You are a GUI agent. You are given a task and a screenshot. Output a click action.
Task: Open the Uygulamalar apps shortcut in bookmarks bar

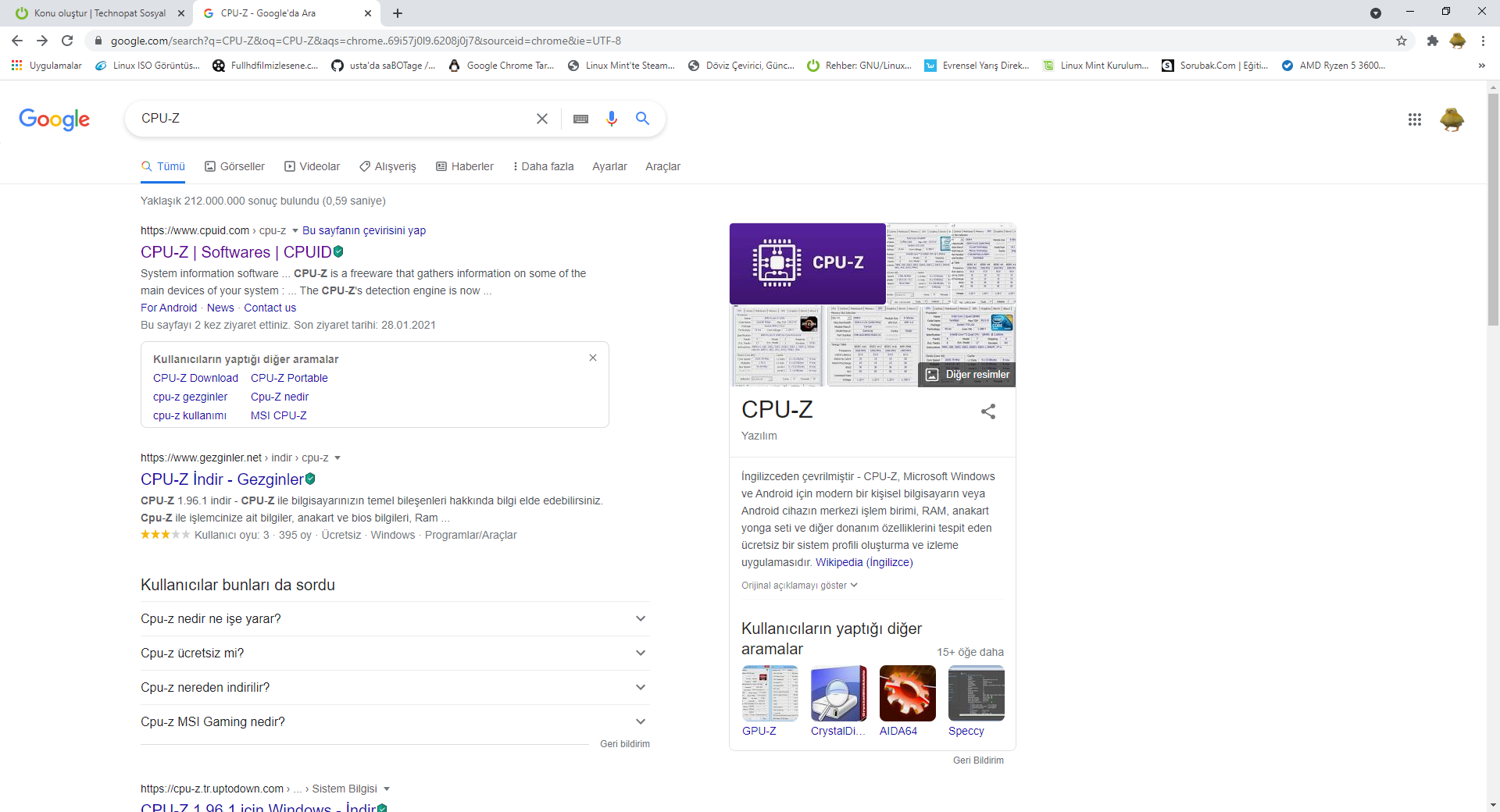(x=47, y=66)
